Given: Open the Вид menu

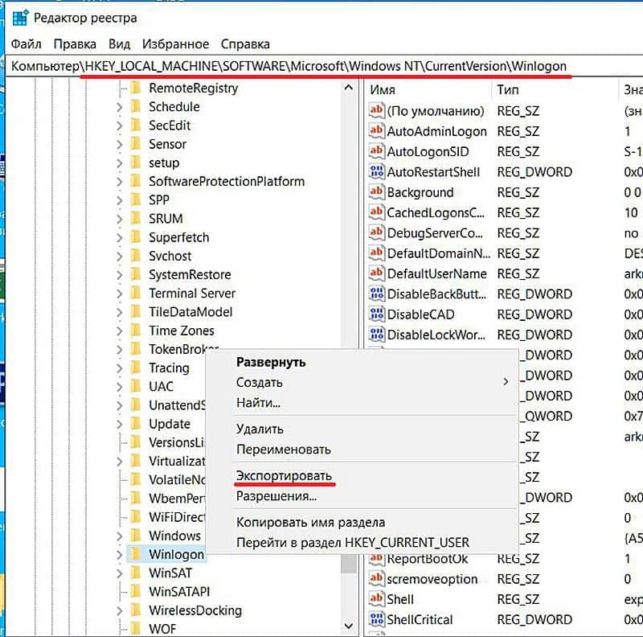Looking at the screenshot, I should (119, 44).
